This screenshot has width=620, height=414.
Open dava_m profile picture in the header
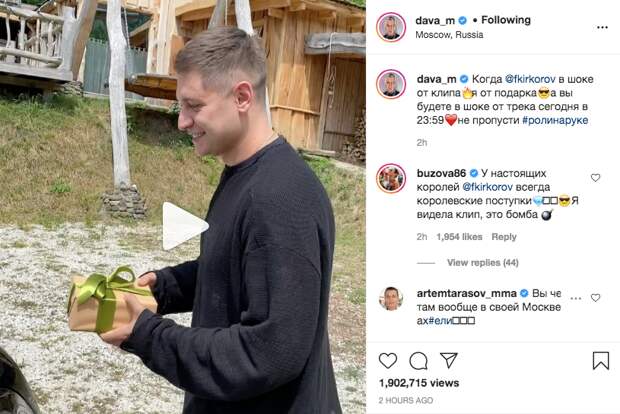pos(391,27)
